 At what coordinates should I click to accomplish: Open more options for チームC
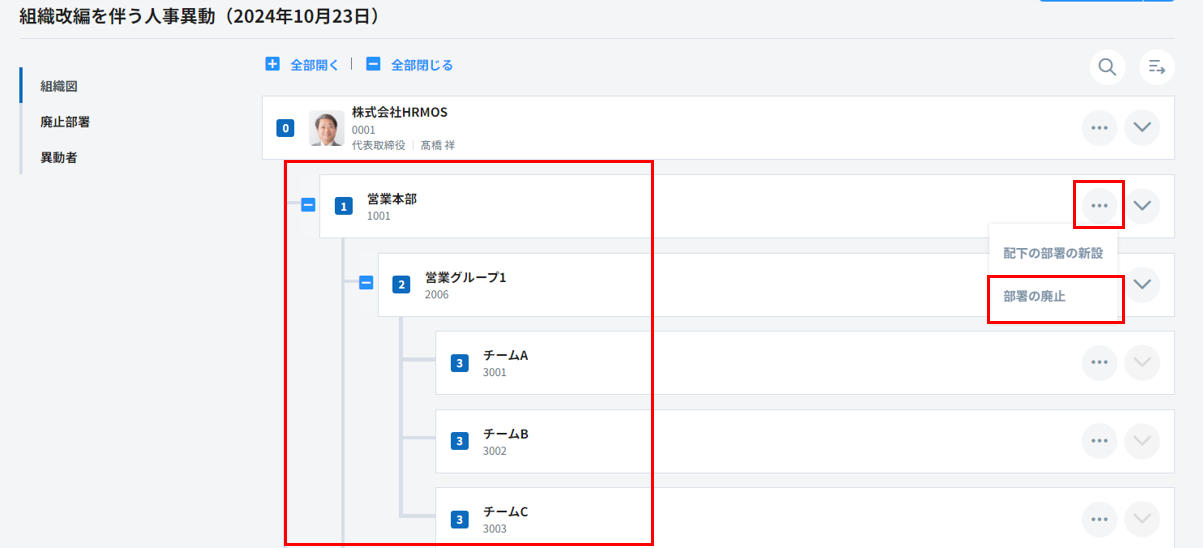pyautogui.click(x=1099, y=519)
